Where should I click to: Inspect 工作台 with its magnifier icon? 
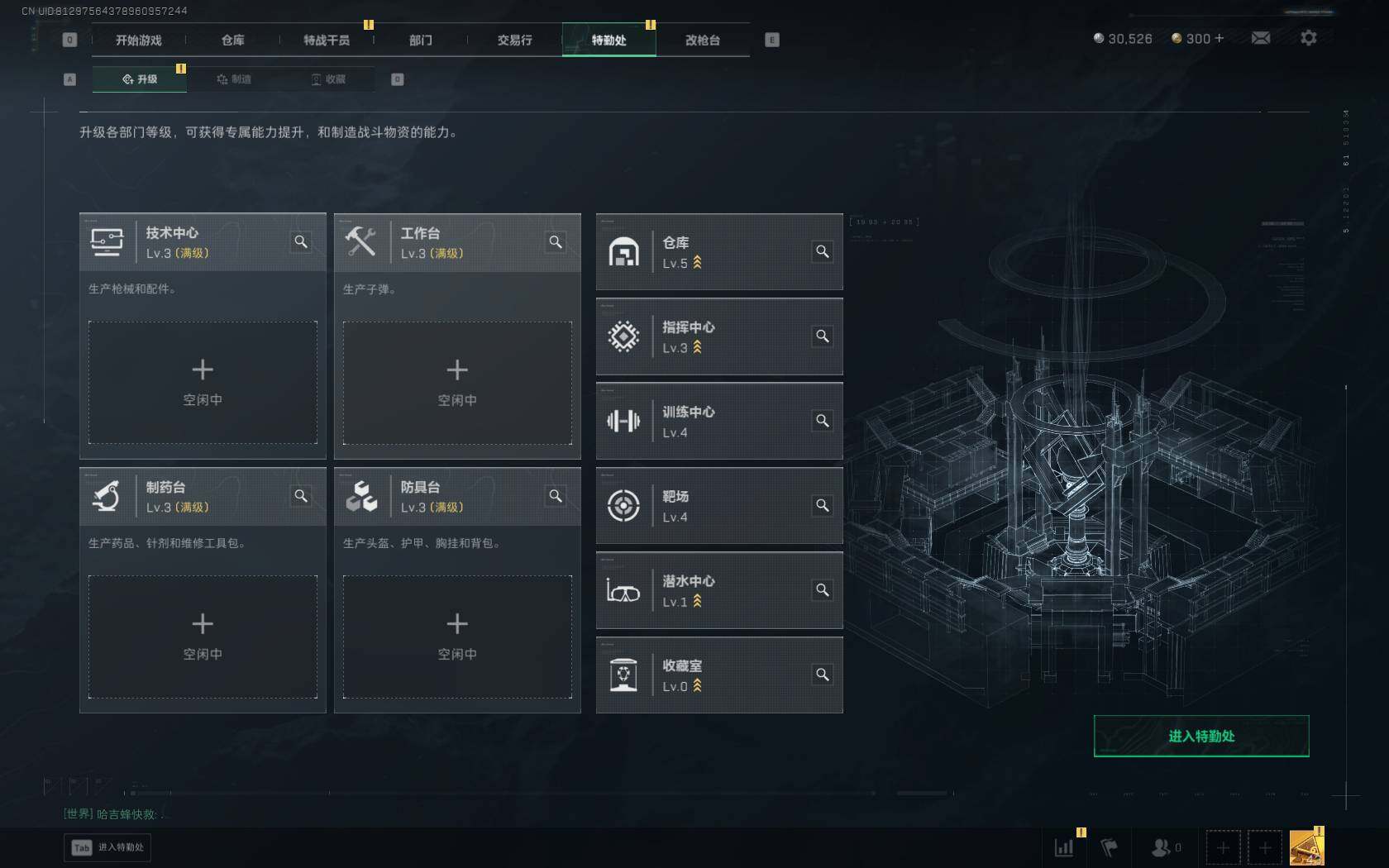point(556,241)
